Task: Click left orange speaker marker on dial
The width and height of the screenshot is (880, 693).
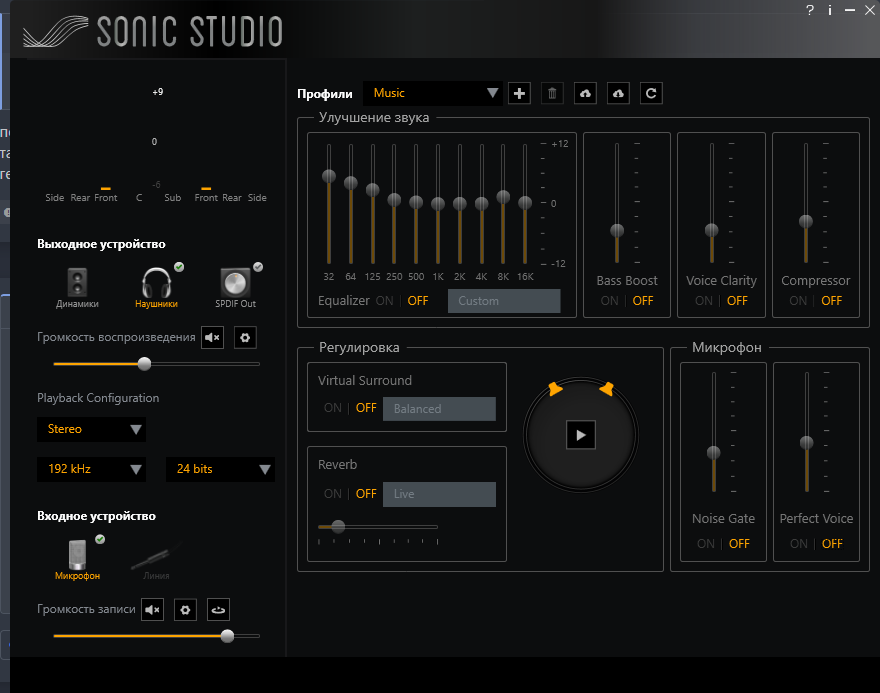Action: (555, 389)
